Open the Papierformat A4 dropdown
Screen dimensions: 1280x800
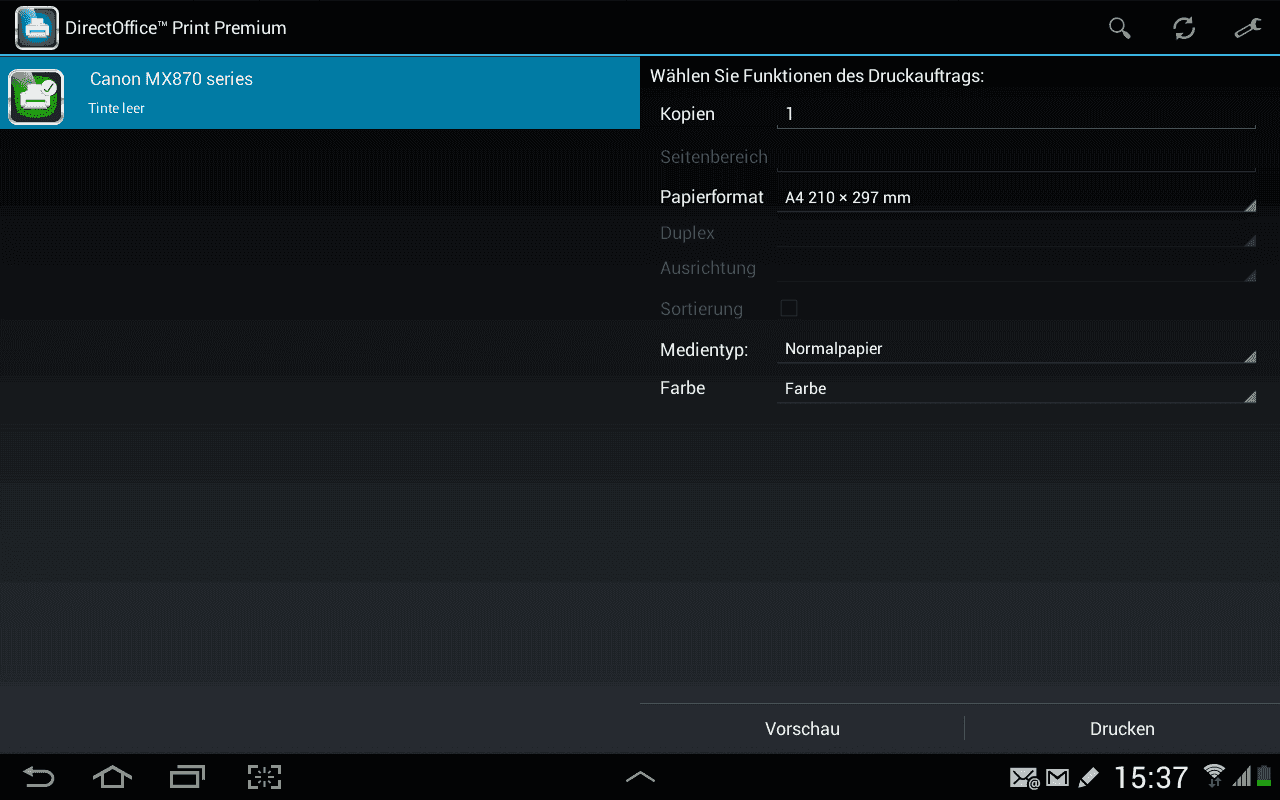coord(1016,197)
